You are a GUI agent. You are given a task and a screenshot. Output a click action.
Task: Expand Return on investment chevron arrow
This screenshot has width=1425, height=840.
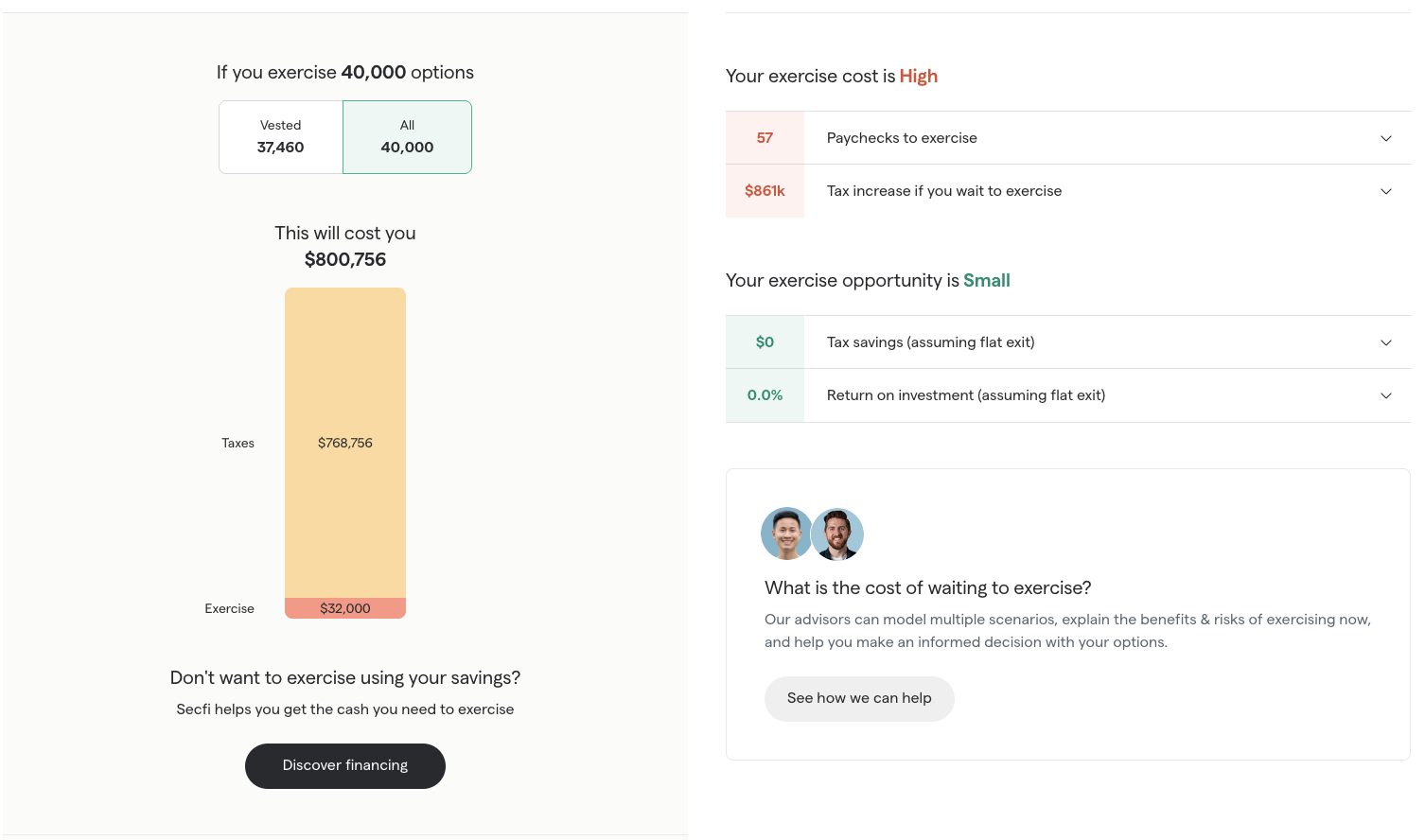(x=1386, y=395)
